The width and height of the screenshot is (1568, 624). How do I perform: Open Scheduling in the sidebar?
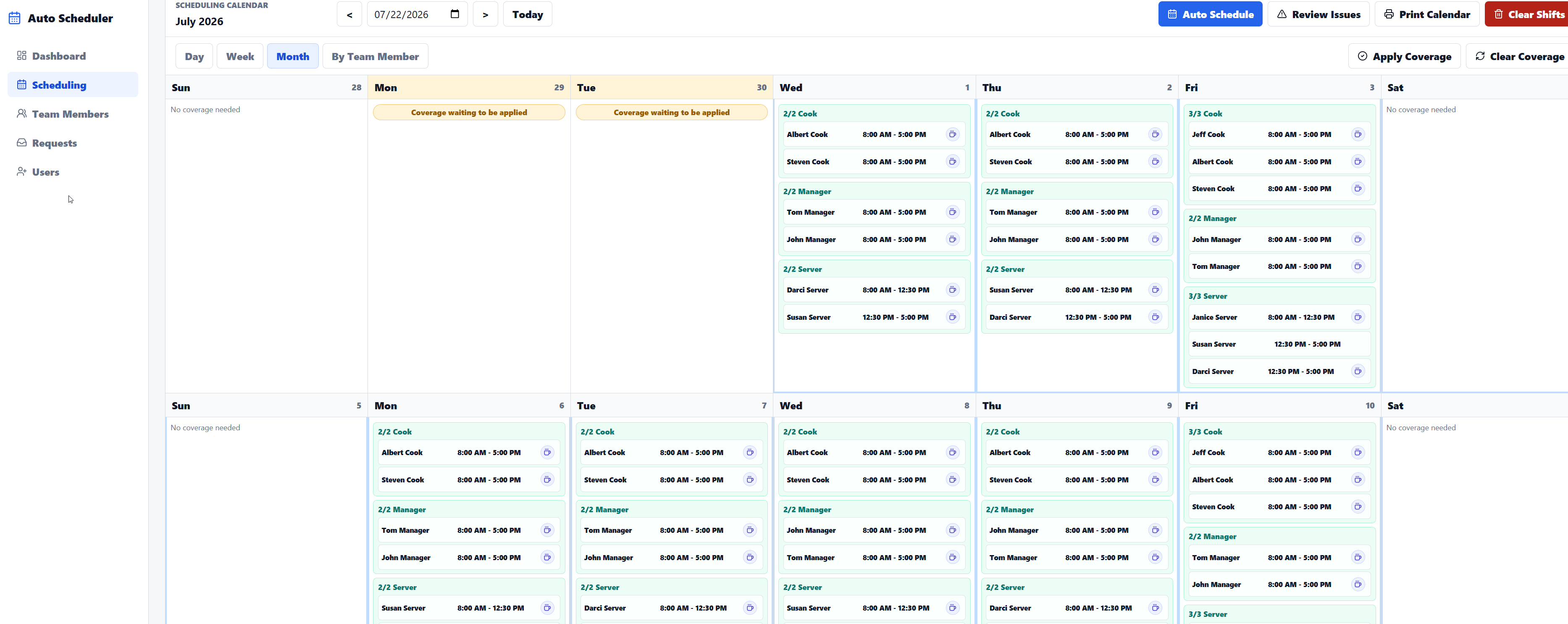[x=72, y=84]
